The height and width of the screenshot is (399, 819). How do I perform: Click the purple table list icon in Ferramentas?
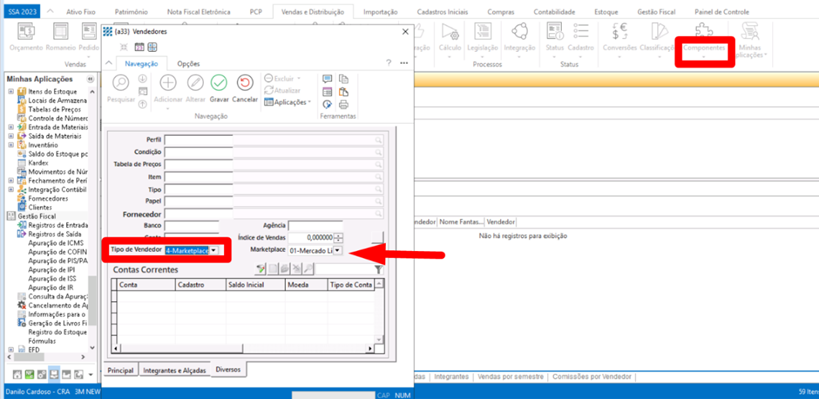327,91
